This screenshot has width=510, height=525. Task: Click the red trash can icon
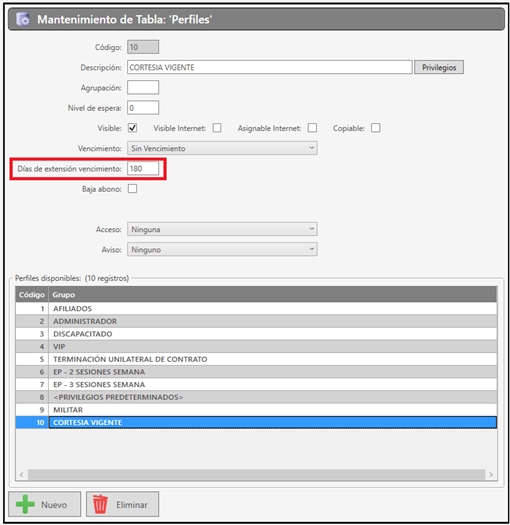click(100, 504)
